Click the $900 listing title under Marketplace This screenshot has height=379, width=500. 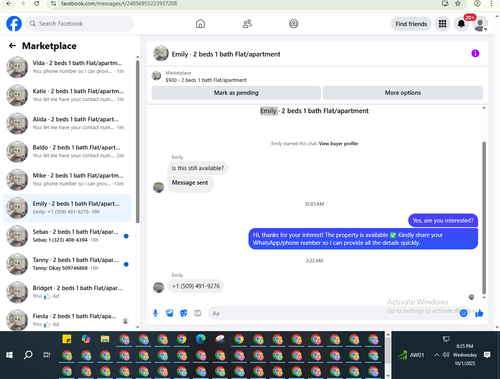[x=206, y=80]
